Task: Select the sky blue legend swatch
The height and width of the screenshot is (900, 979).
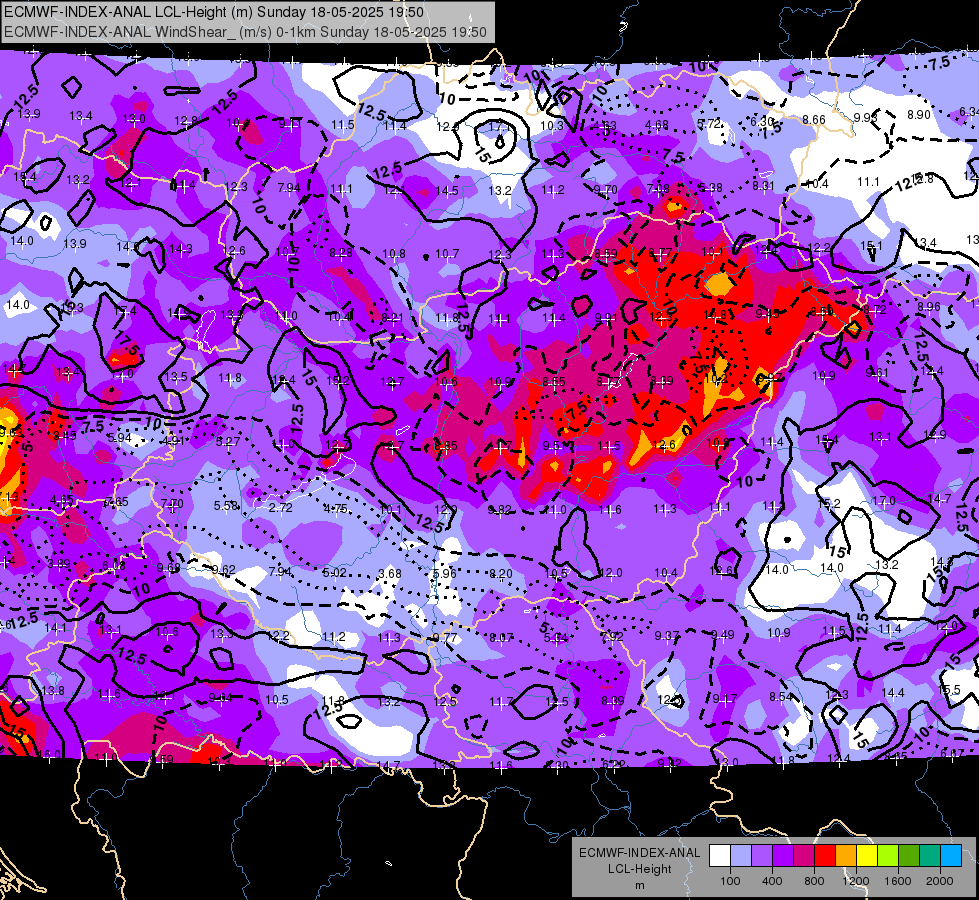Action: pos(951,856)
